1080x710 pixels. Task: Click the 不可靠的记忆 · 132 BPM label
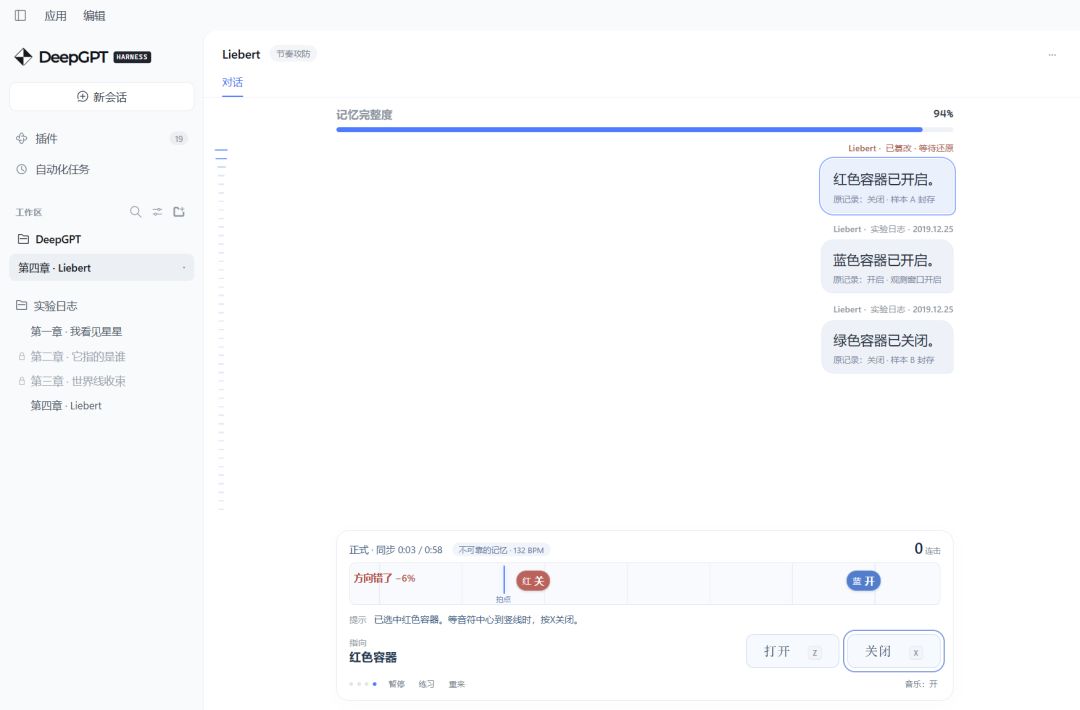pyautogui.click(x=501, y=550)
